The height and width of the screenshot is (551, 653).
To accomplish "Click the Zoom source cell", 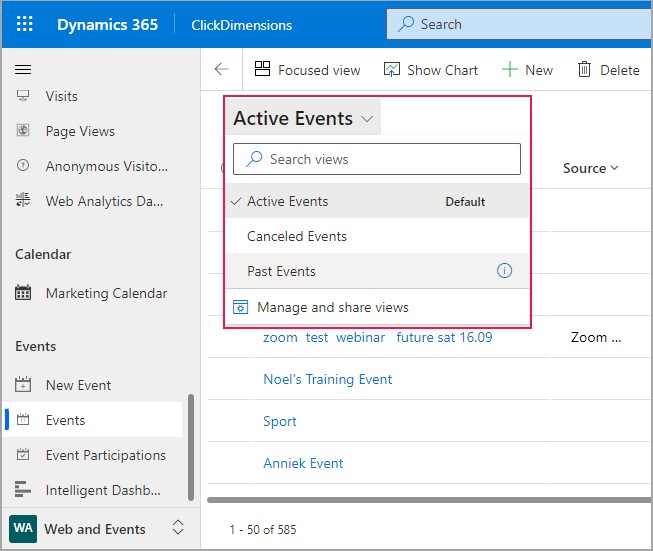I will click(x=596, y=337).
